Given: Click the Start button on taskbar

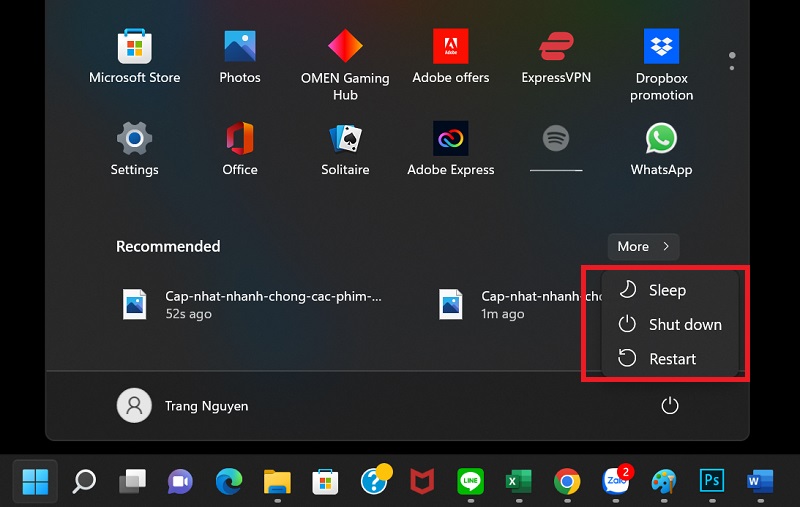Looking at the screenshot, I should [35, 481].
